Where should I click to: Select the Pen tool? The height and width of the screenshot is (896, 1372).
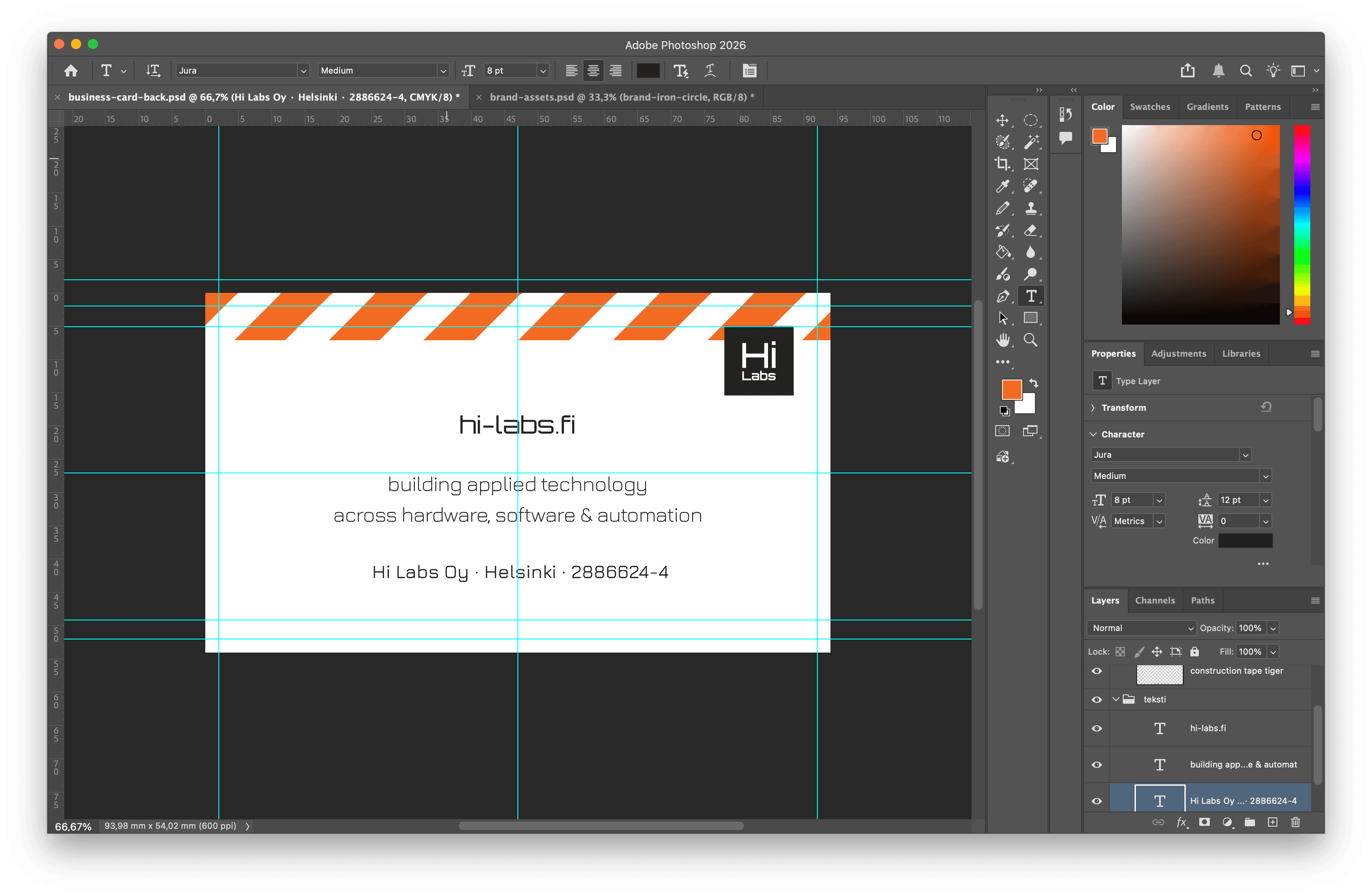1002,296
